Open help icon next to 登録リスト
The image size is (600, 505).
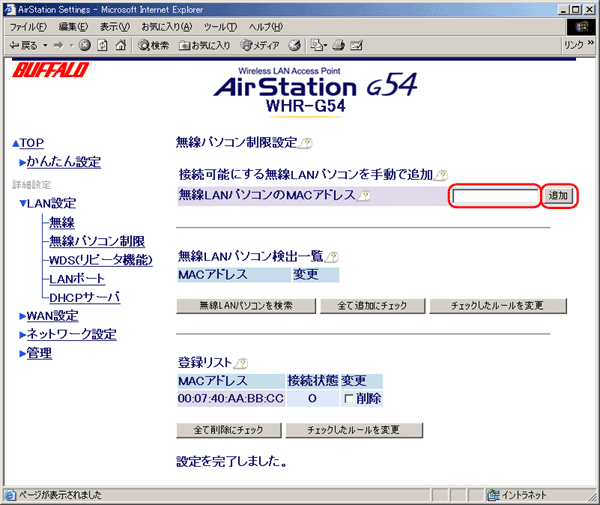coord(241,363)
